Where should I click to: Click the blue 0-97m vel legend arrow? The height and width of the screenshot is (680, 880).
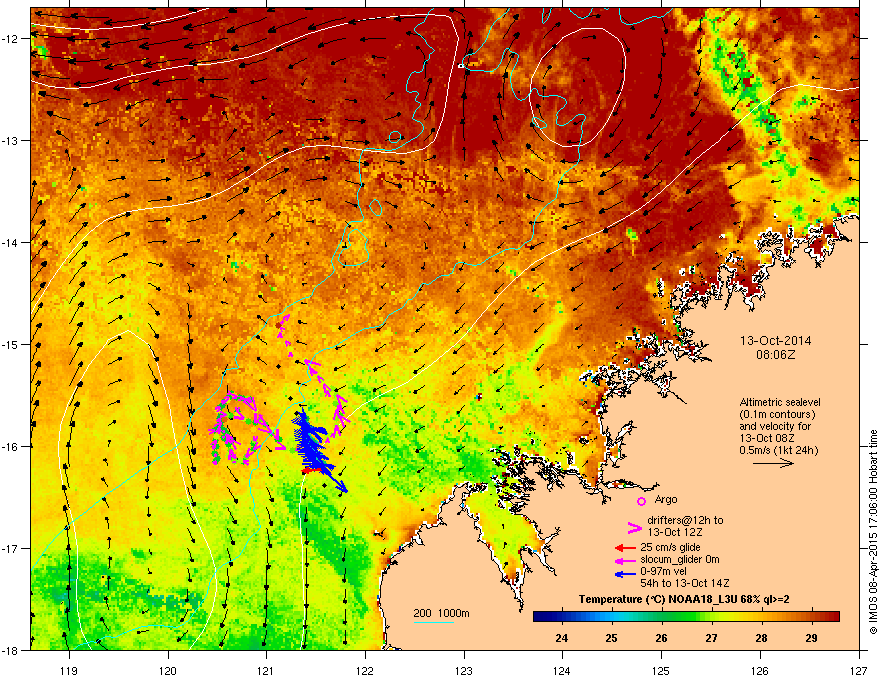tap(625, 574)
